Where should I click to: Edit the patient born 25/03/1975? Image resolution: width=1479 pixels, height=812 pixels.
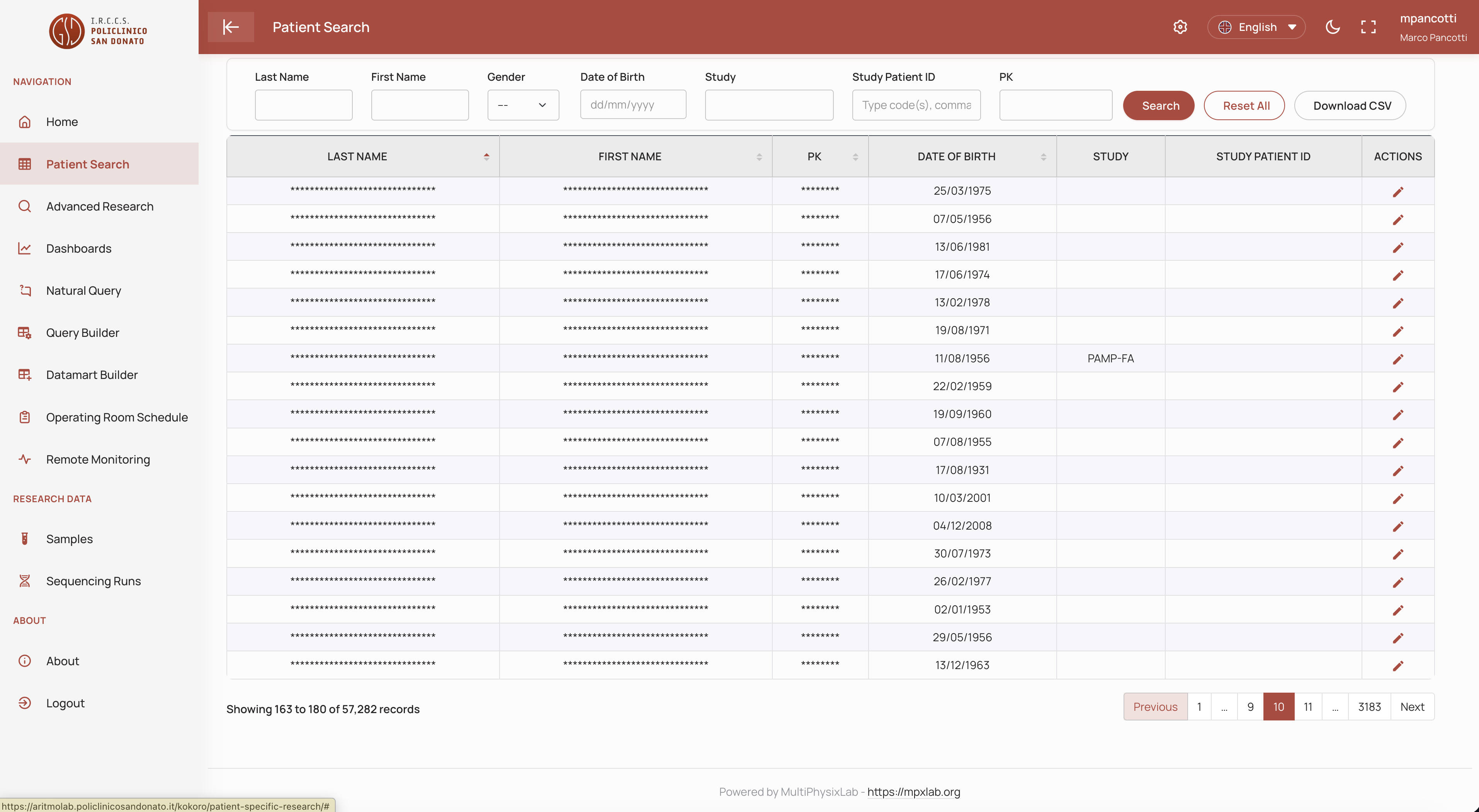[x=1397, y=192]
